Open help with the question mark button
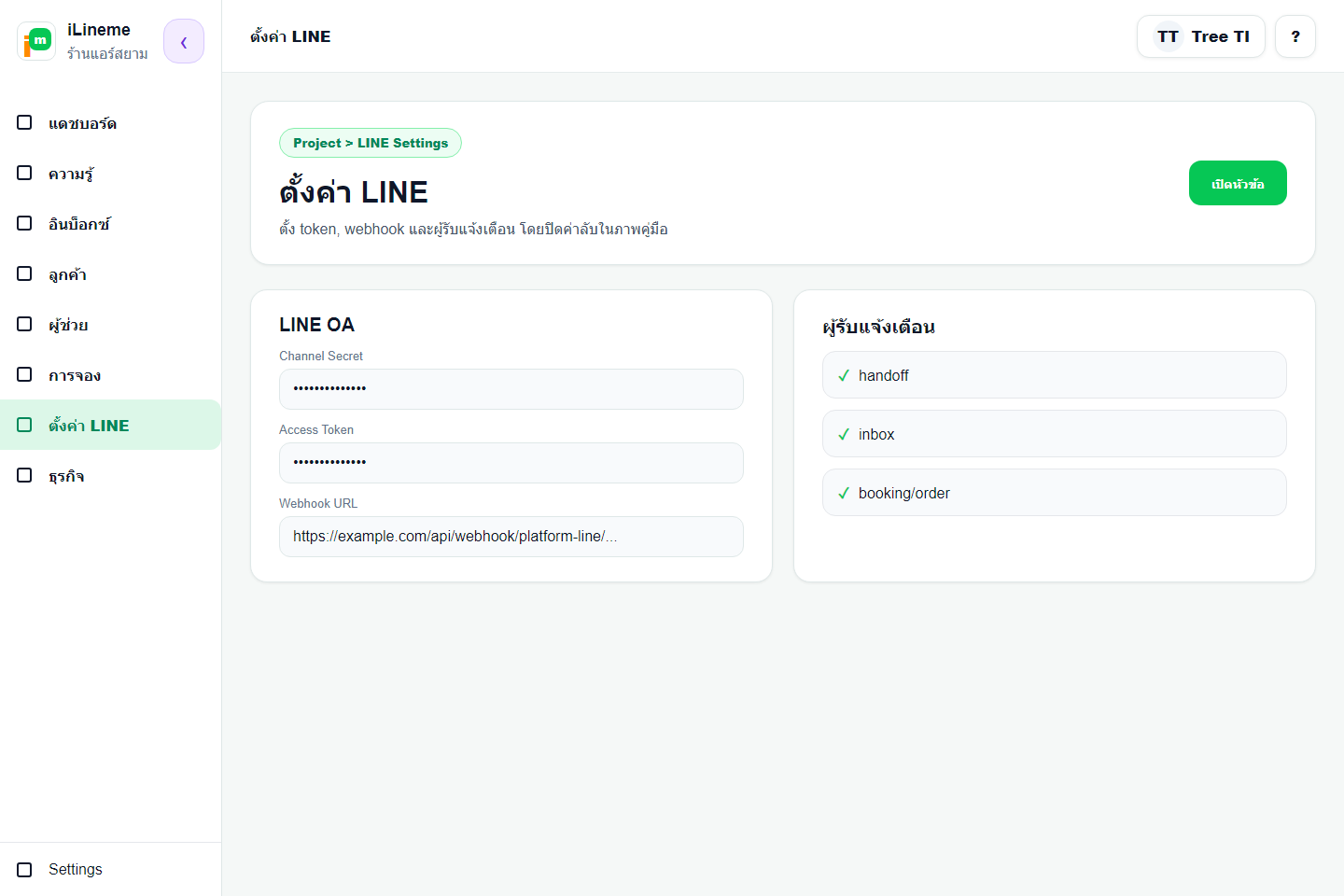 click(1295, 36)
